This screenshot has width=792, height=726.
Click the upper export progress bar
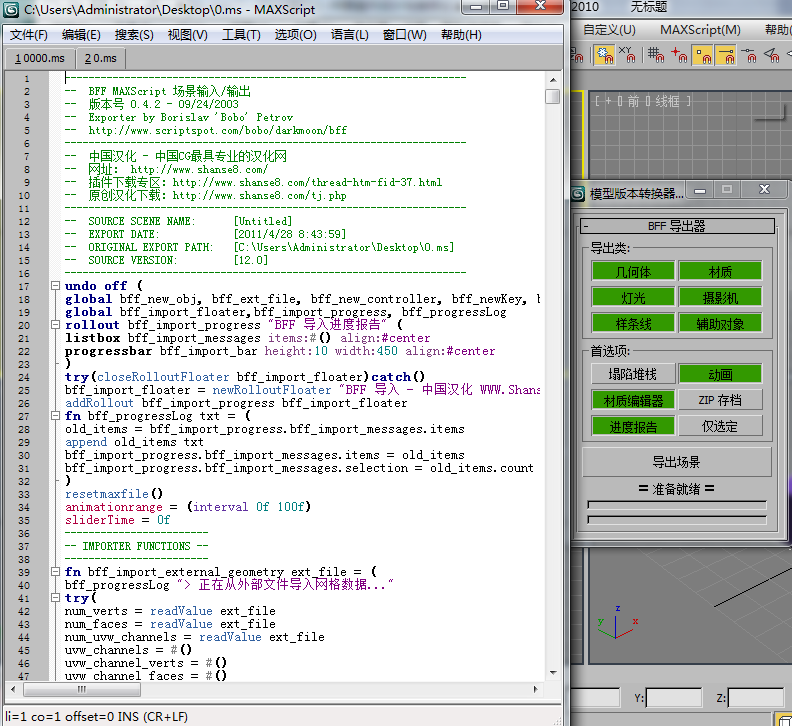pyautogui.click(x=676, y=505)
